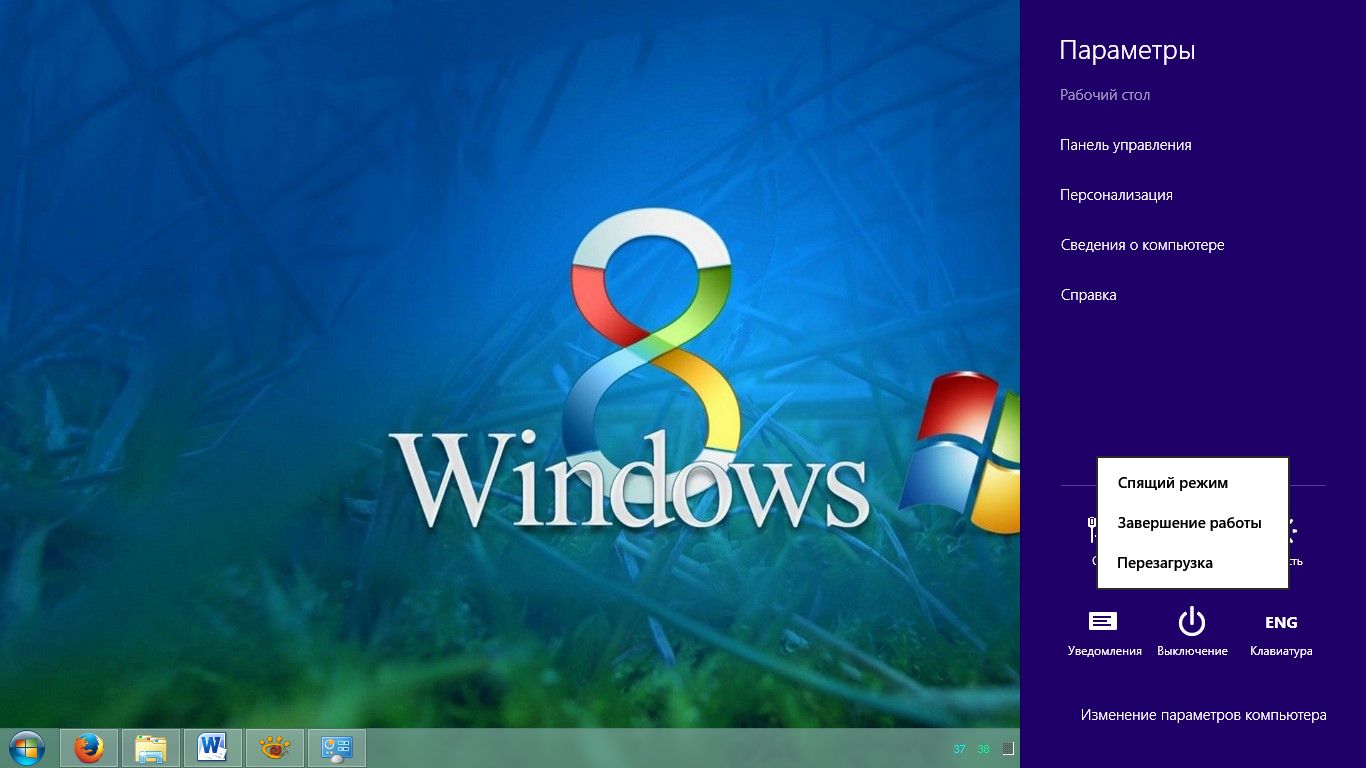Click the eye-shaped image viewer taskbar icon
This screenshot has height=768, width=1366.
tap(275, 748)
